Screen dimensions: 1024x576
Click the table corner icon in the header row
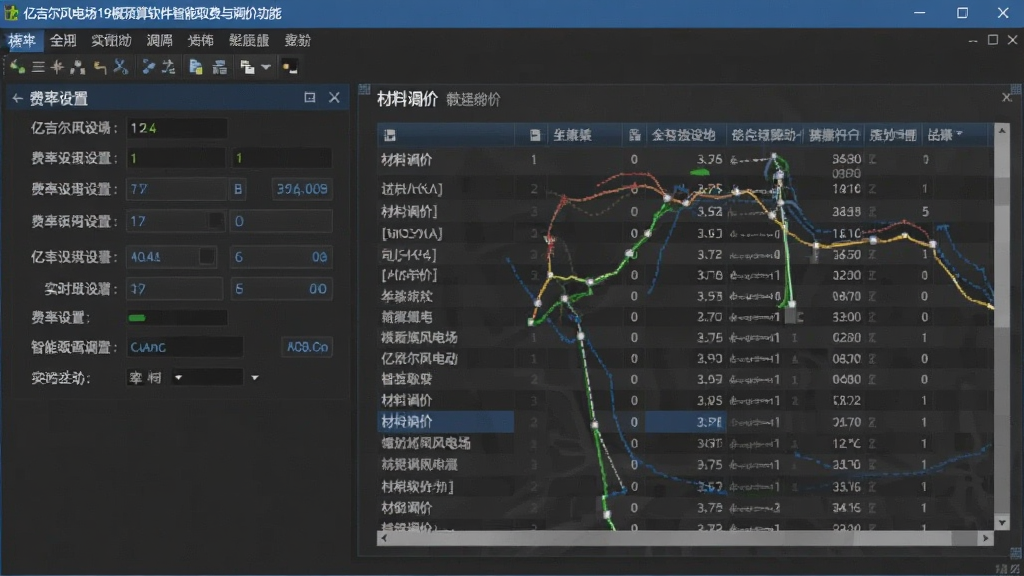[390, 135]
